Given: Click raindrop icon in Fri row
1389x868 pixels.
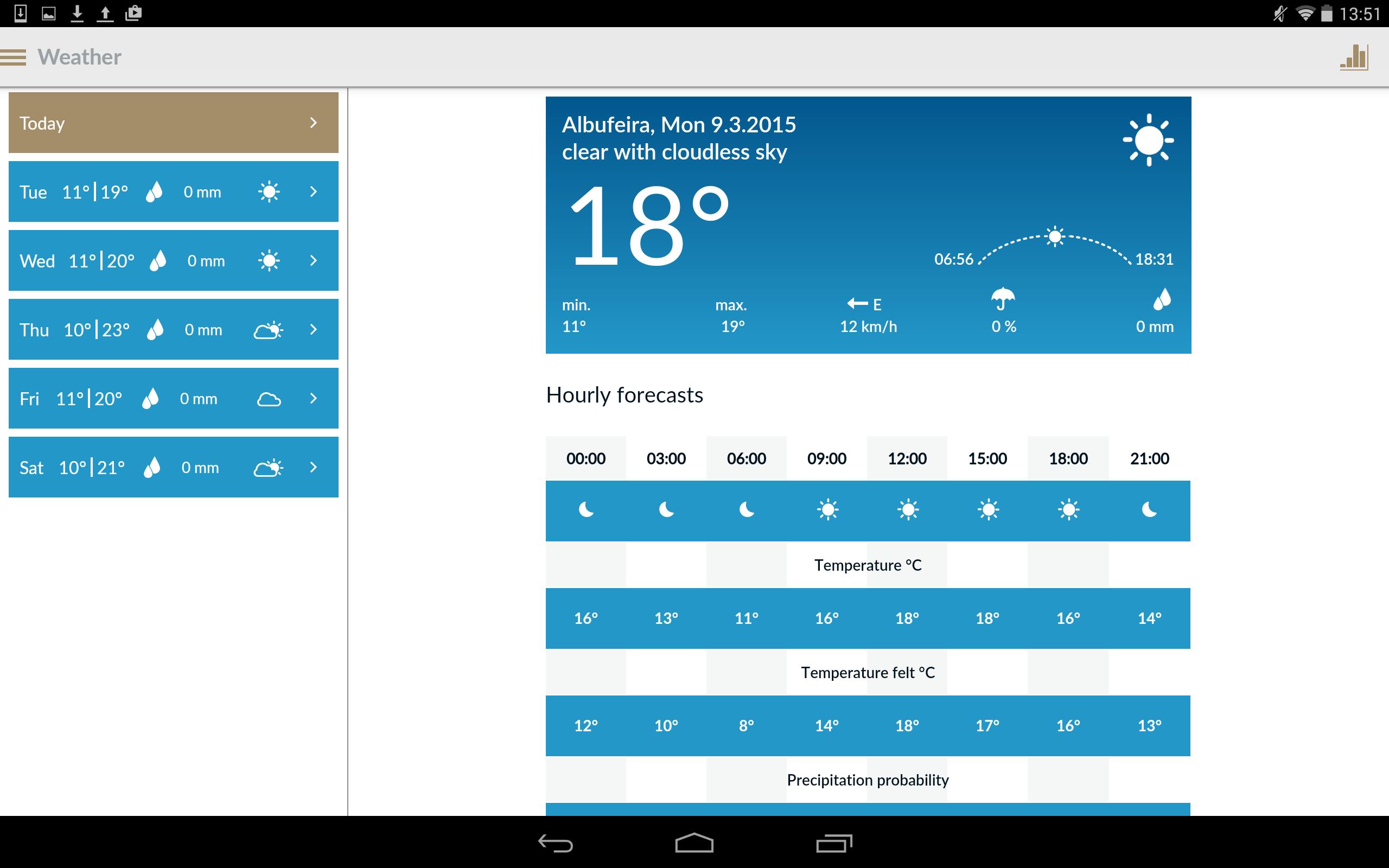Looking at the screenshot, I should pos(150,398).
